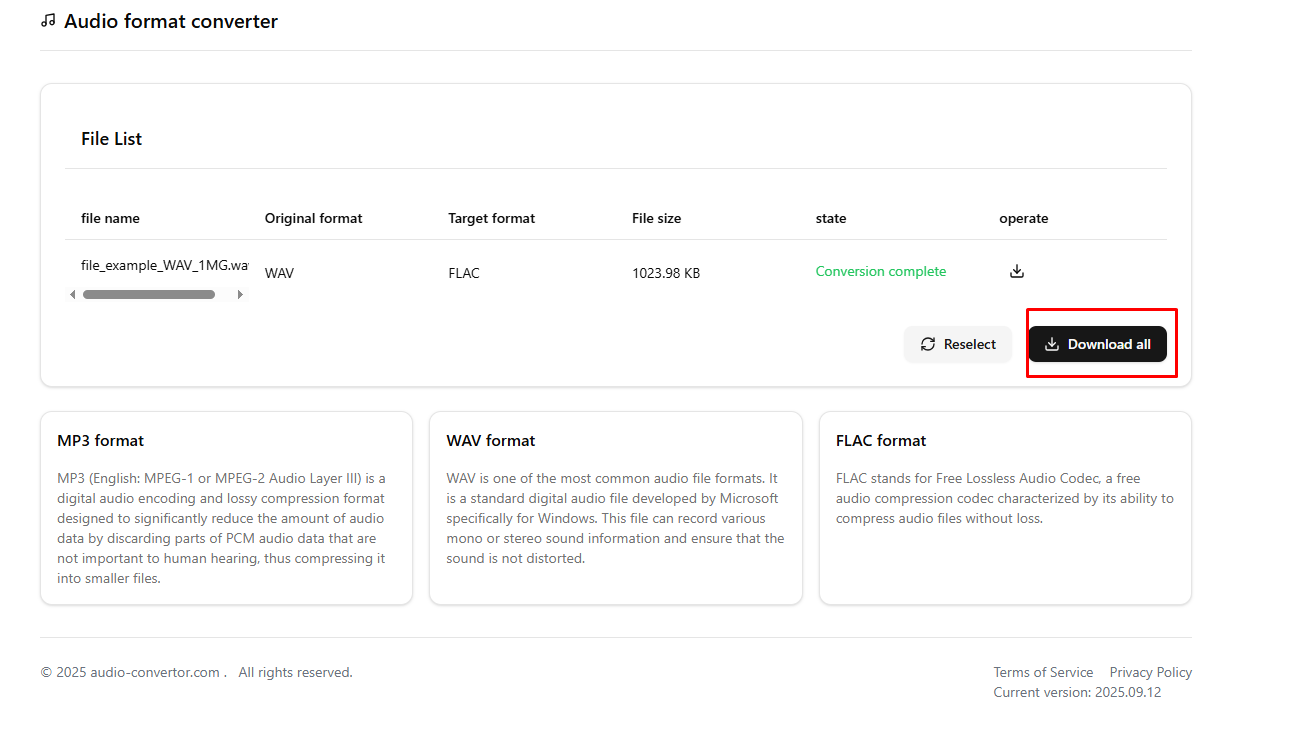
Task: Click the file_example_WAV_1MG file name
Action: tap(164, 265)
